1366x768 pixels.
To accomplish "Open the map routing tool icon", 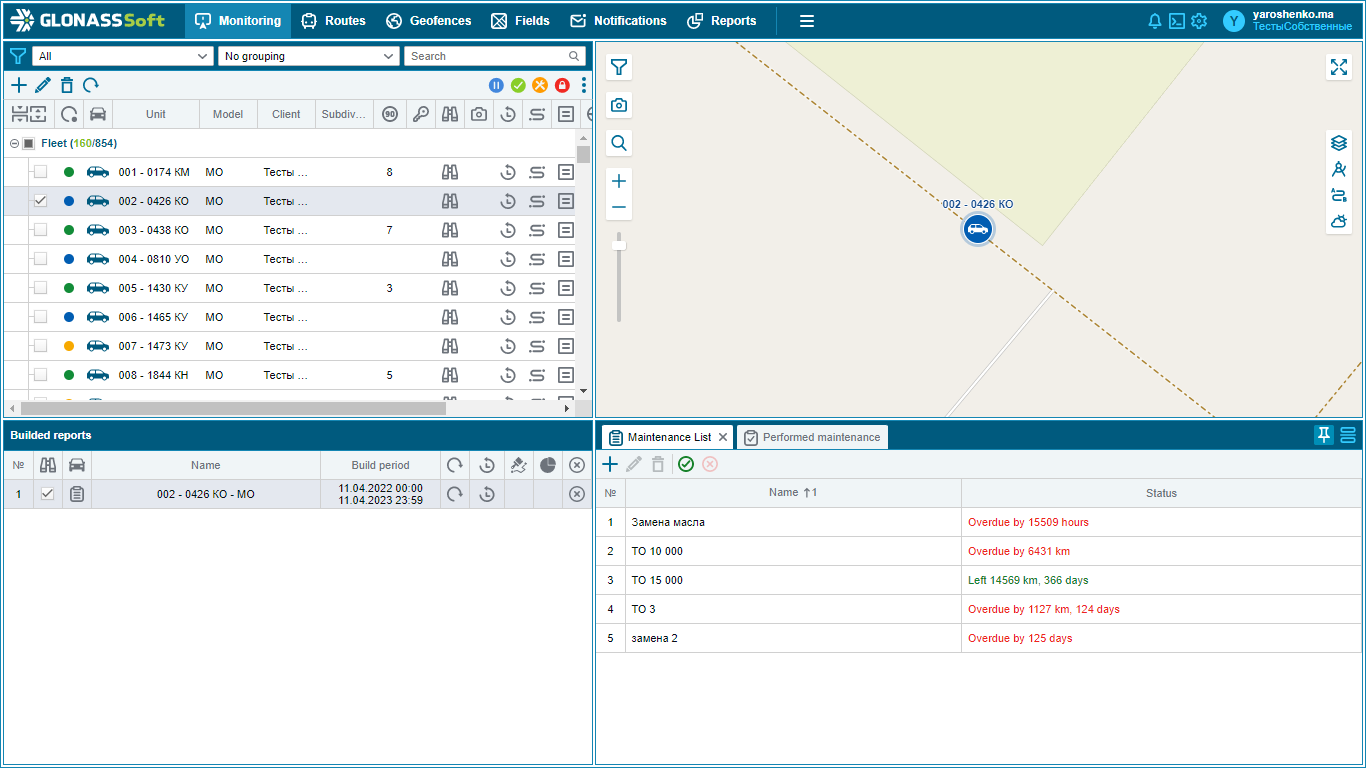I will click(1339, 195).
